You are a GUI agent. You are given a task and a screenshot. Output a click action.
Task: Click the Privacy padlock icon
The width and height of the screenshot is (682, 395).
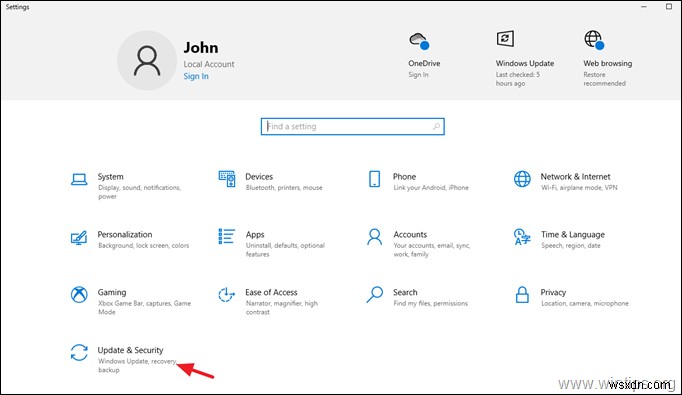click(x=522, y=295)
